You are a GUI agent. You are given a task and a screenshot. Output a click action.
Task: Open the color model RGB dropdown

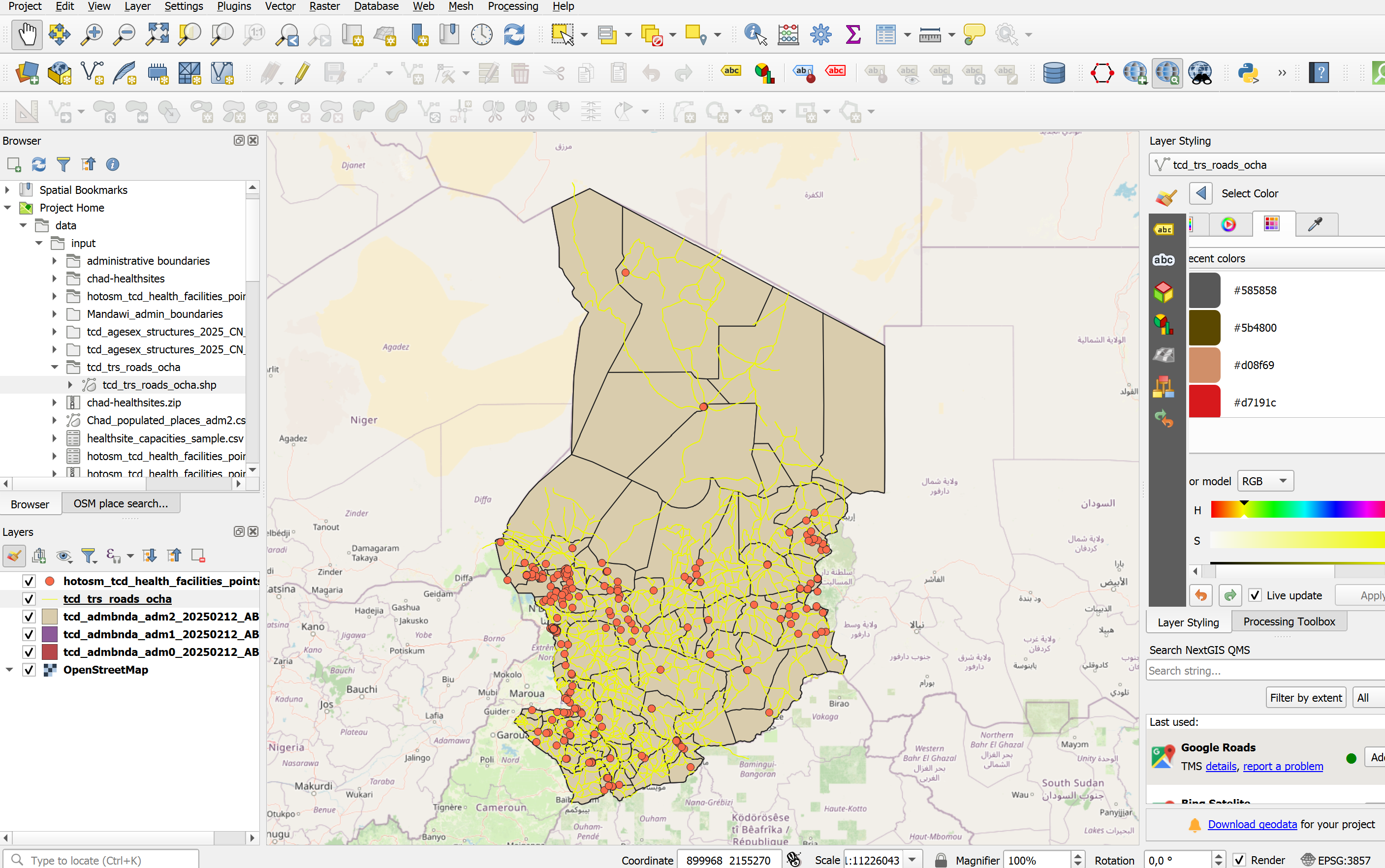[1264, 481]
